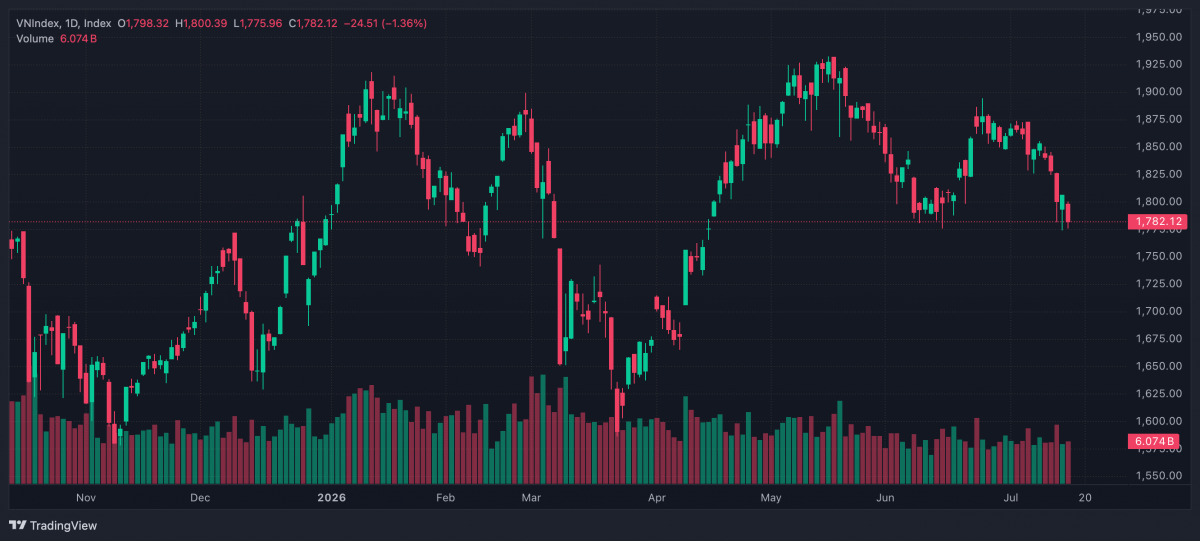
Task: Click the 1,675.00 price axis label
Action: (1157, 339)
